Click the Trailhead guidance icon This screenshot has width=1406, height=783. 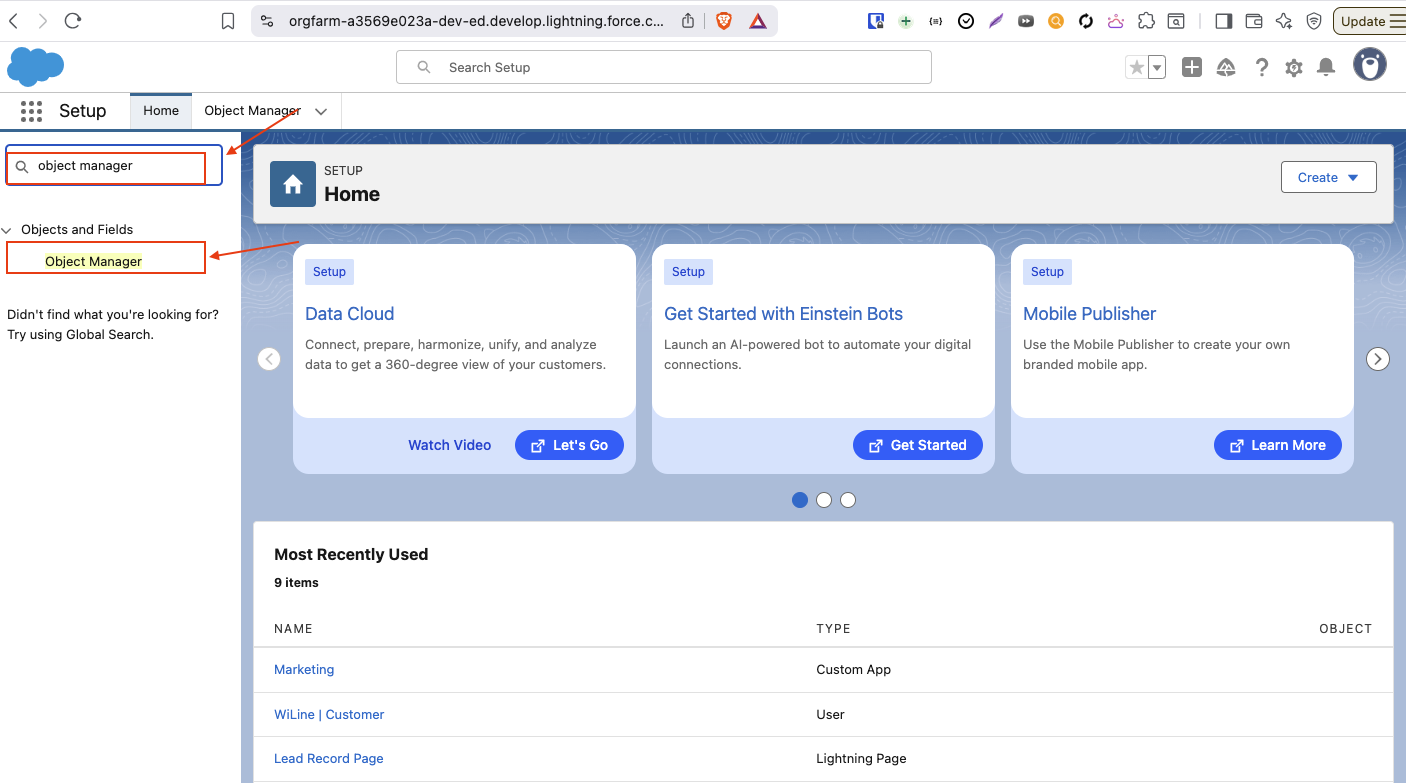(1226, 67)
